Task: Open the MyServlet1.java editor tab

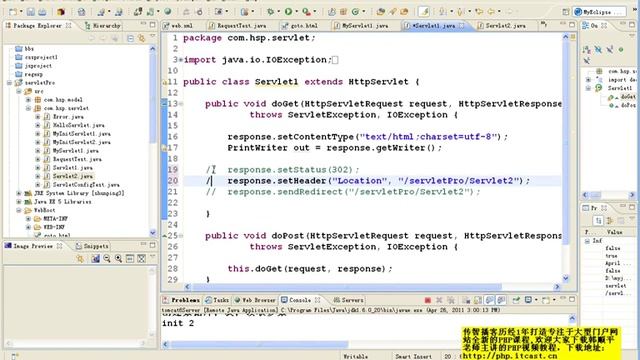Action: pos(361,25)
